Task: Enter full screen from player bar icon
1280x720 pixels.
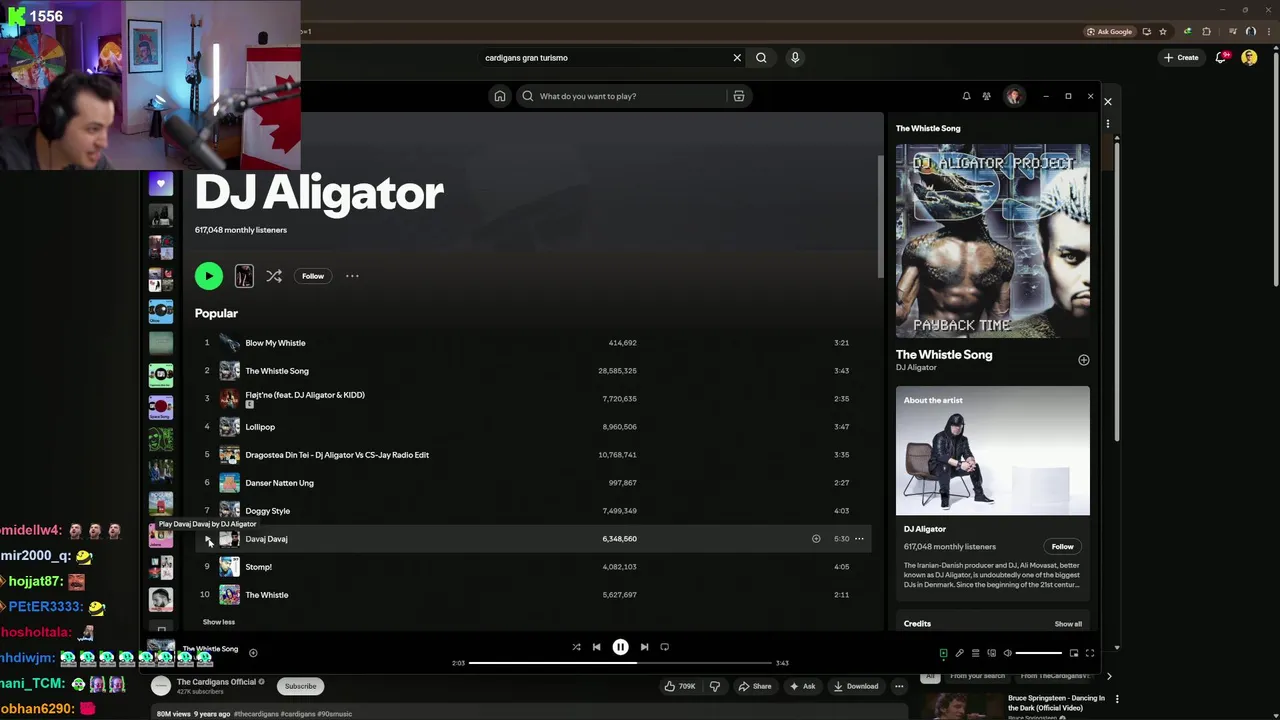Action: pos(1090,653)
